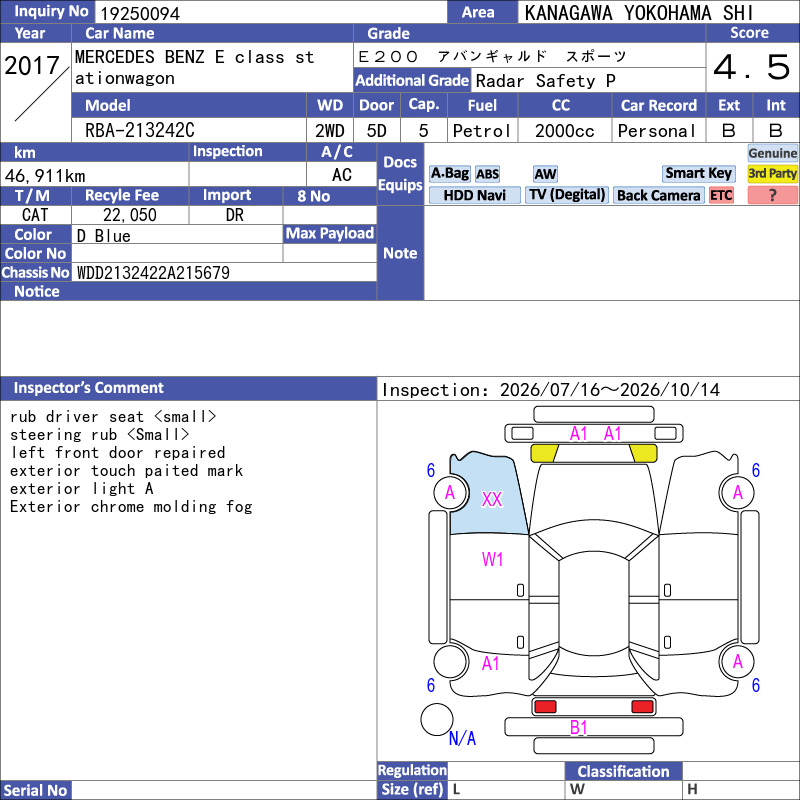800x800 pixels.
Task: Click the empty Color No field
Action: point(177,253)
